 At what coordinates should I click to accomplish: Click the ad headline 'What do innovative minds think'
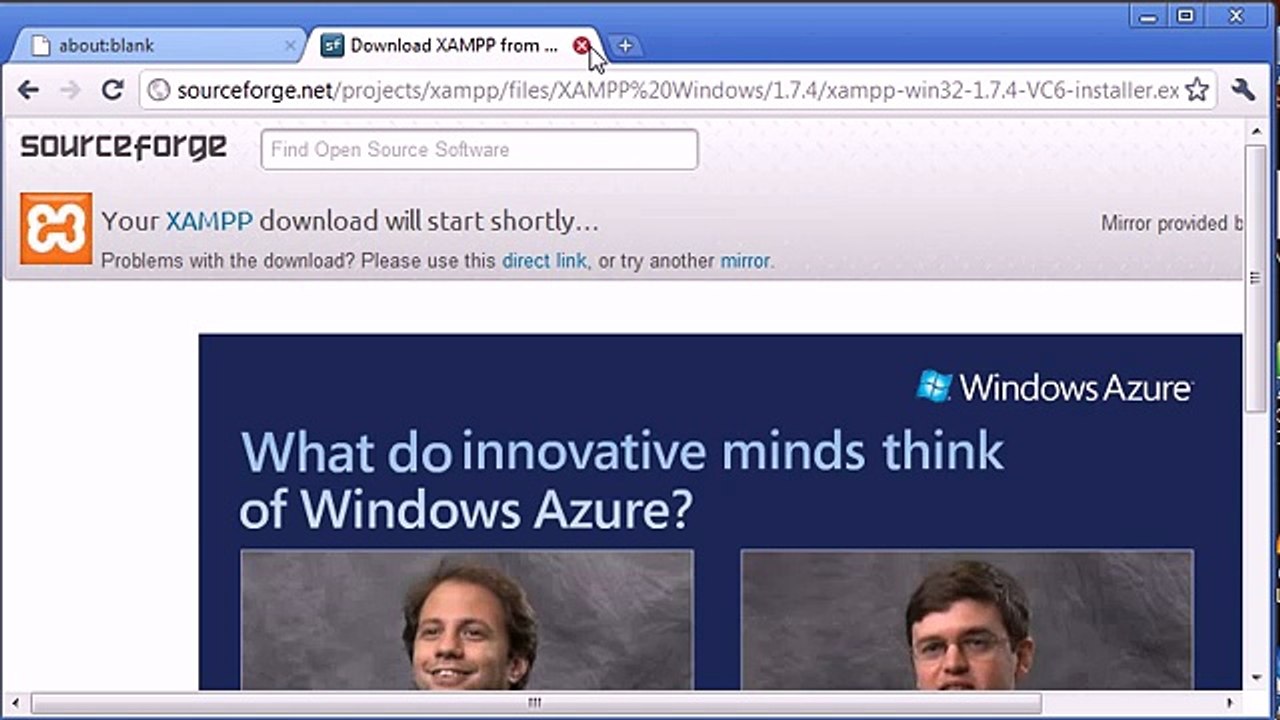point(622,452)
